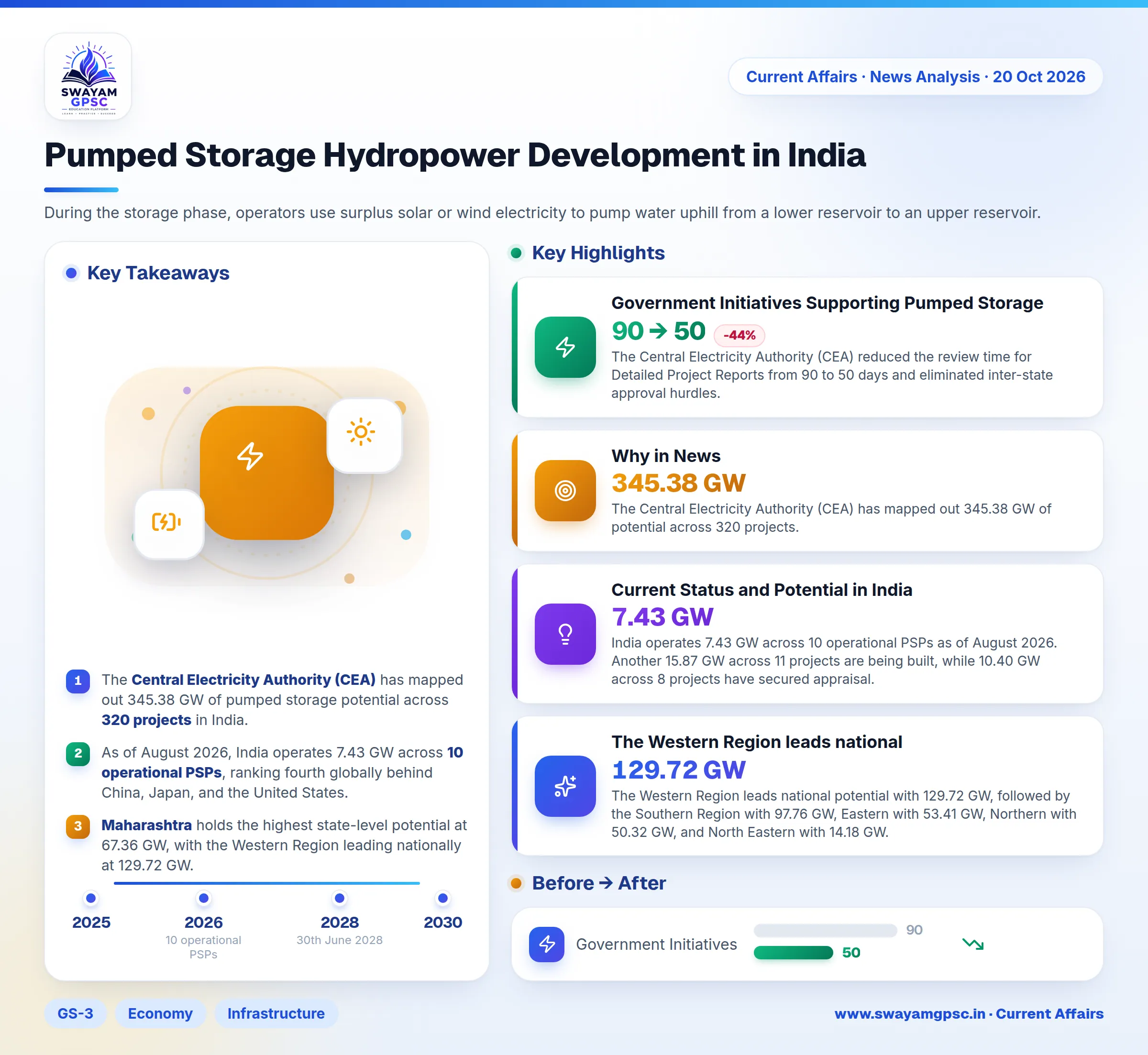
Task: Select the 2028 timeline marker
Action: tap(340, 899)
